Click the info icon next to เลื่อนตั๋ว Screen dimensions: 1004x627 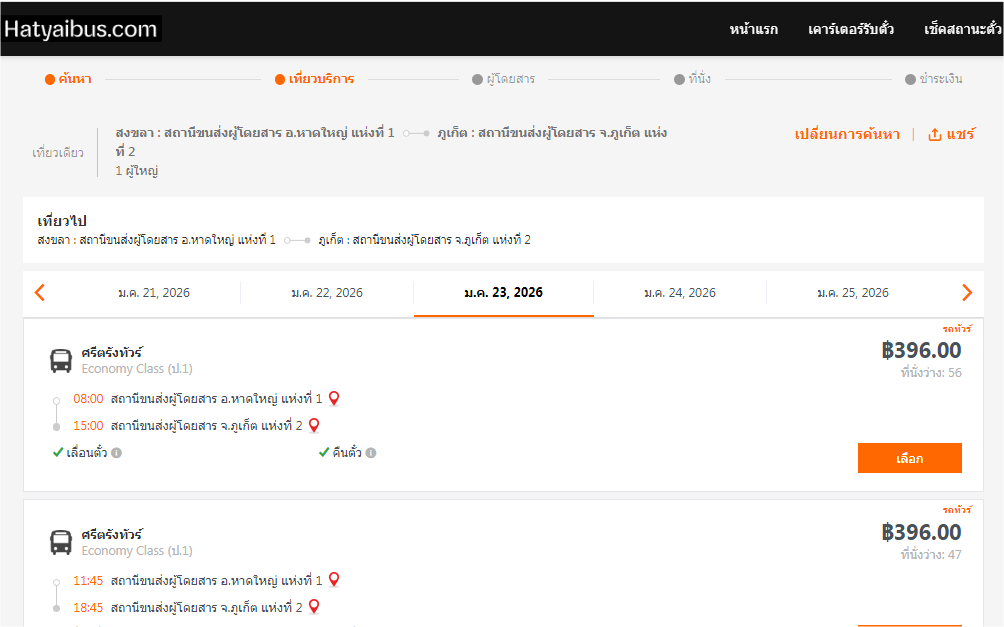click(117, 453)
